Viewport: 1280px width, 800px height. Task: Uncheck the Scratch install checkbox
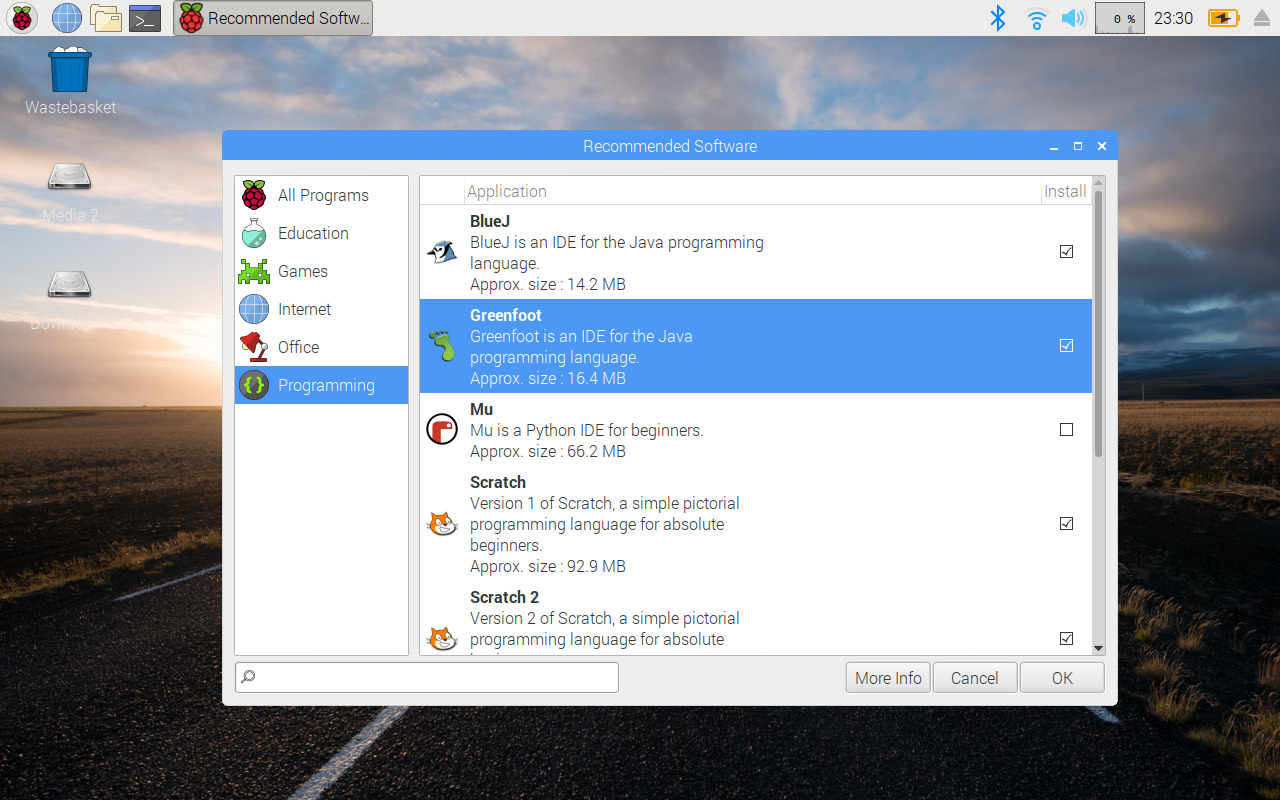click(x=1066, y=523)
